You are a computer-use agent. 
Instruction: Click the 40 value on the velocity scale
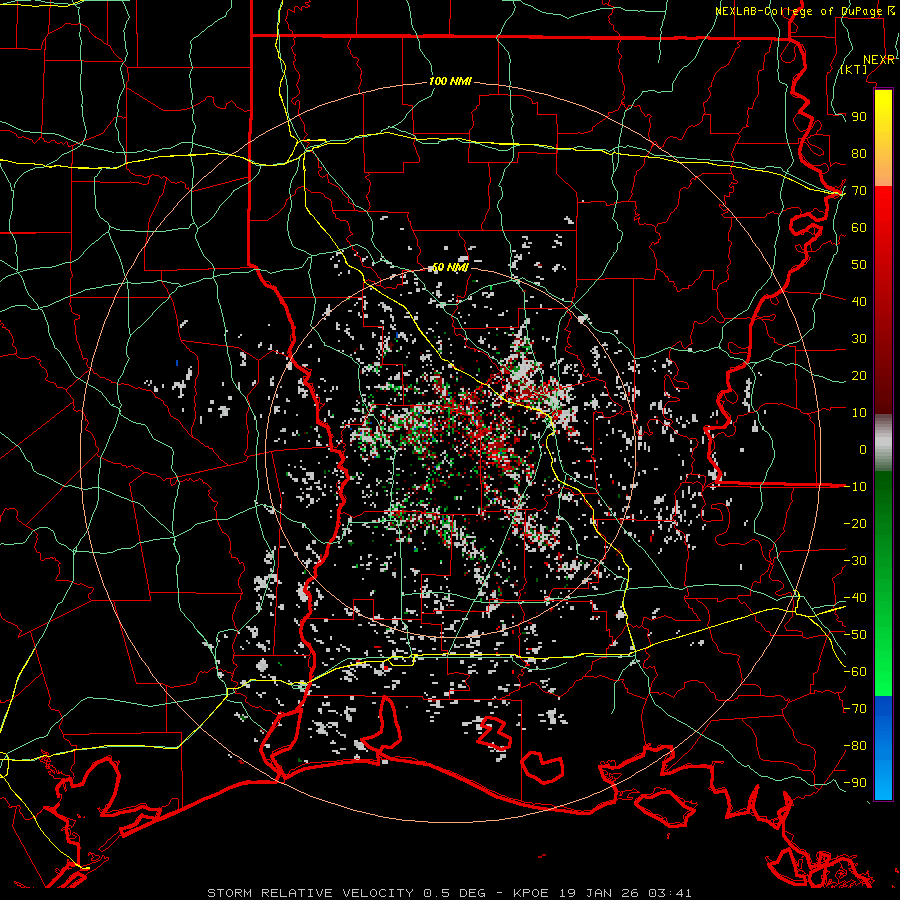click(859, 301)
